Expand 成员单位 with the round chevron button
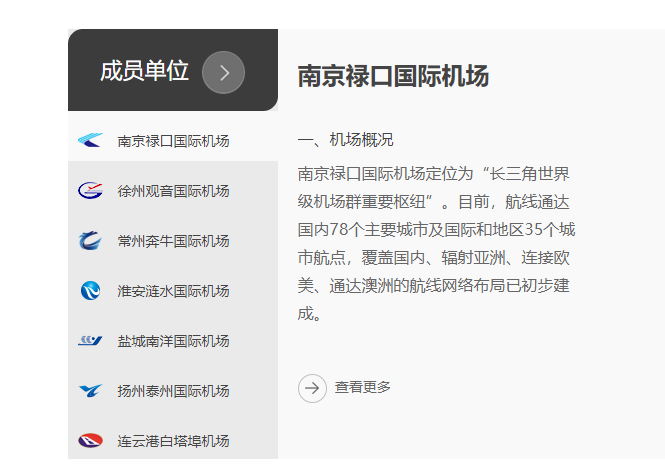Image resolution: width=665 pixels, height=470 pixels. [224, 73]
